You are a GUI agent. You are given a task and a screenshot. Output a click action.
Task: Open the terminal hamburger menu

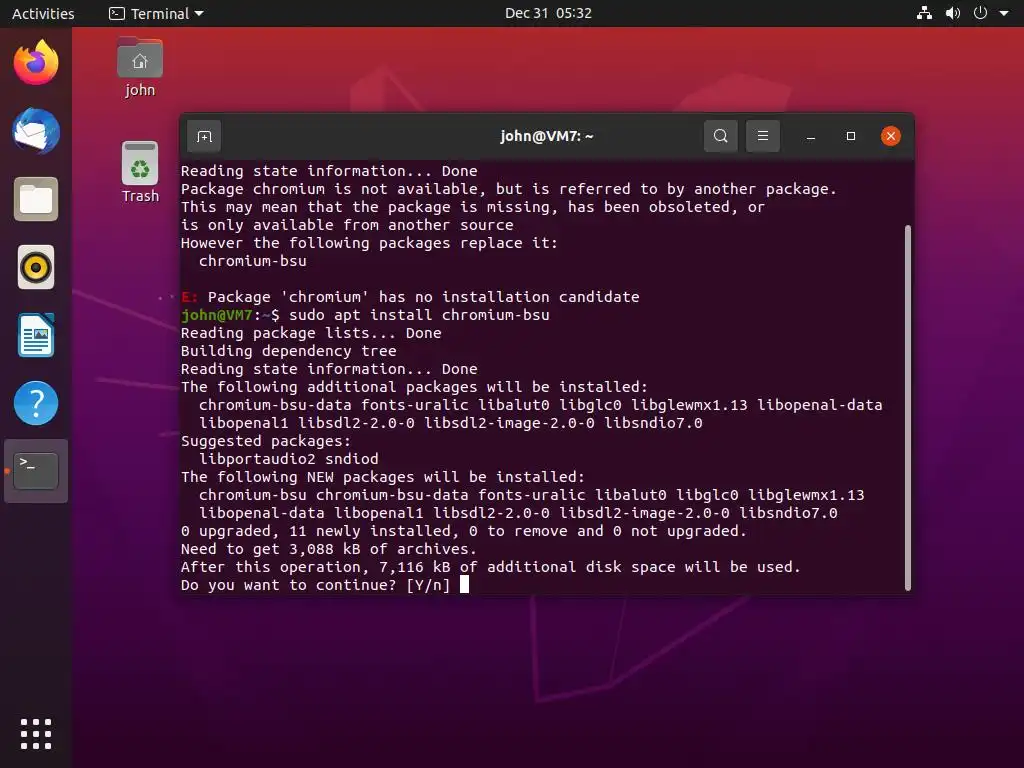pyautogui.click(x=762, y=136)
